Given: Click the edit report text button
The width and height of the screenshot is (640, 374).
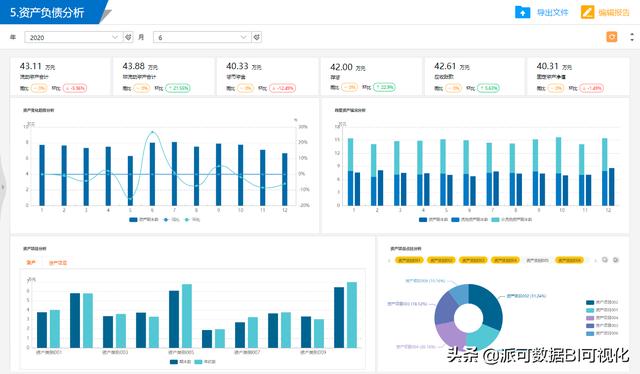Looking at the screenshot, I should (614, 13).
